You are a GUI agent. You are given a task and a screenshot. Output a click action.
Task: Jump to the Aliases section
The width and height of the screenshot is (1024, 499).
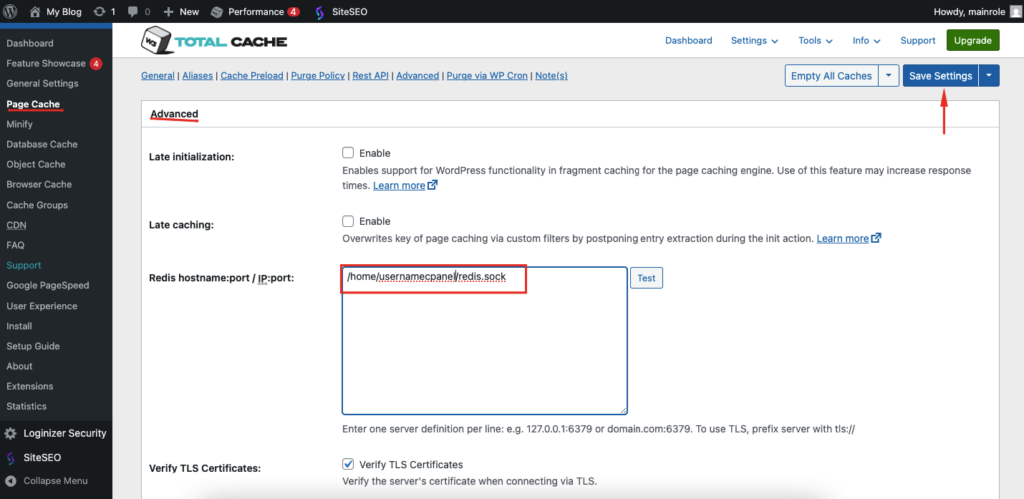click(197, 76)
